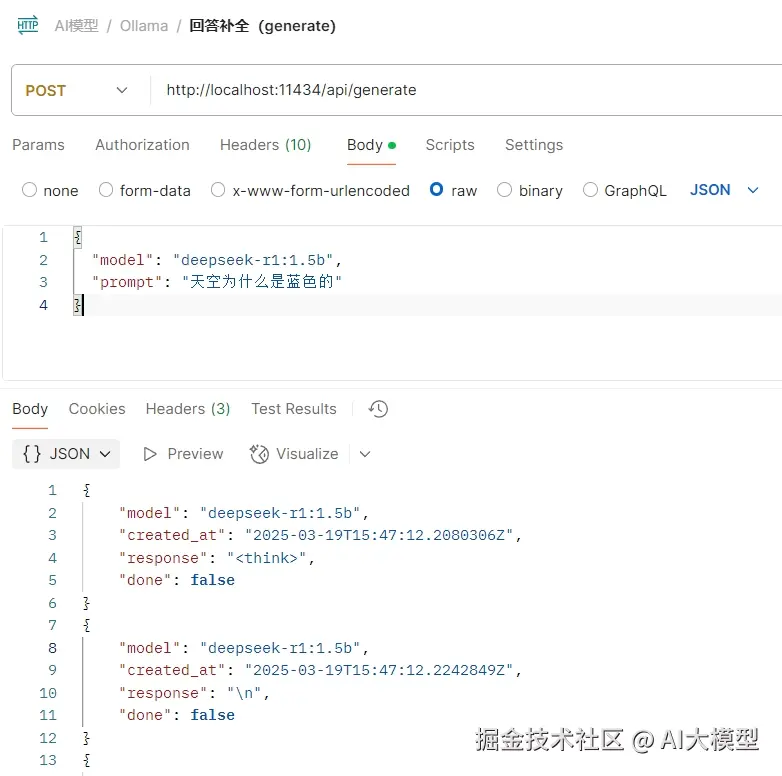This screenshot has width=782, height=776.
Task: Select the none body type
Action: (29, 190)
